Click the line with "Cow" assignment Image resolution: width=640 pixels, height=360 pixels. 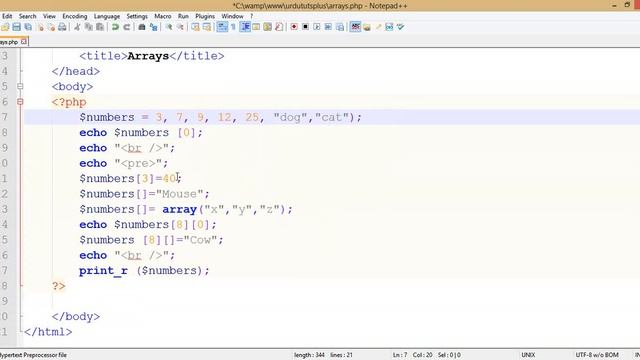point(151,240)
